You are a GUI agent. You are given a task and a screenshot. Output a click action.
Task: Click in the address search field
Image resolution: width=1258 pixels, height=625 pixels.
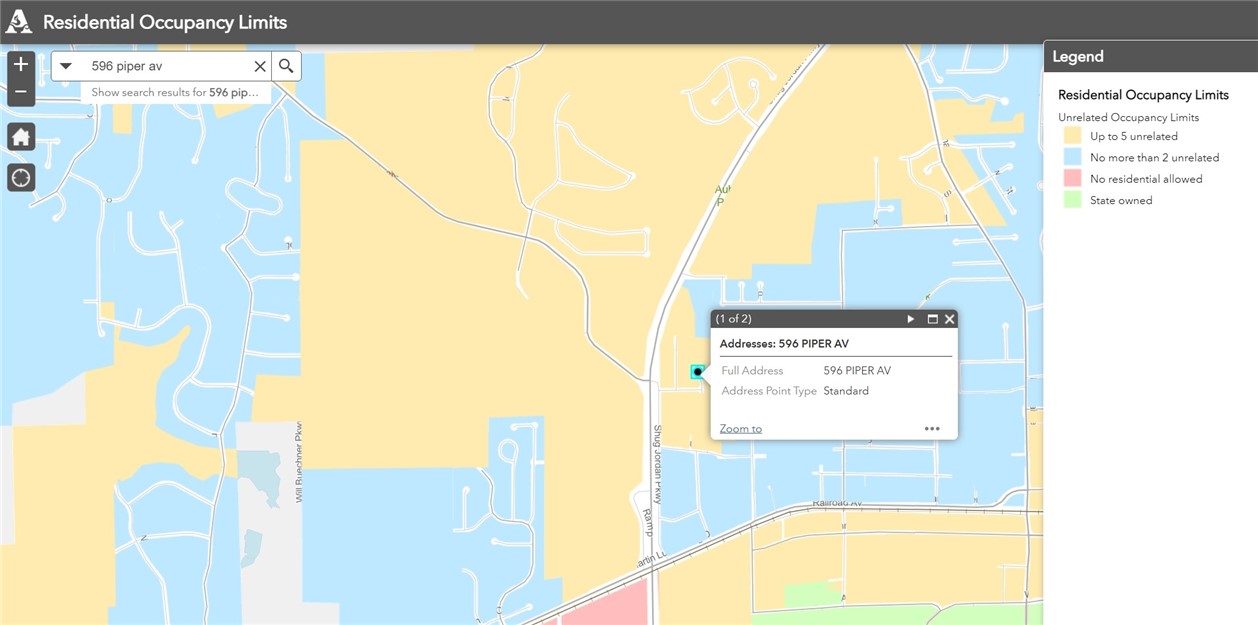tap(165, 66)
